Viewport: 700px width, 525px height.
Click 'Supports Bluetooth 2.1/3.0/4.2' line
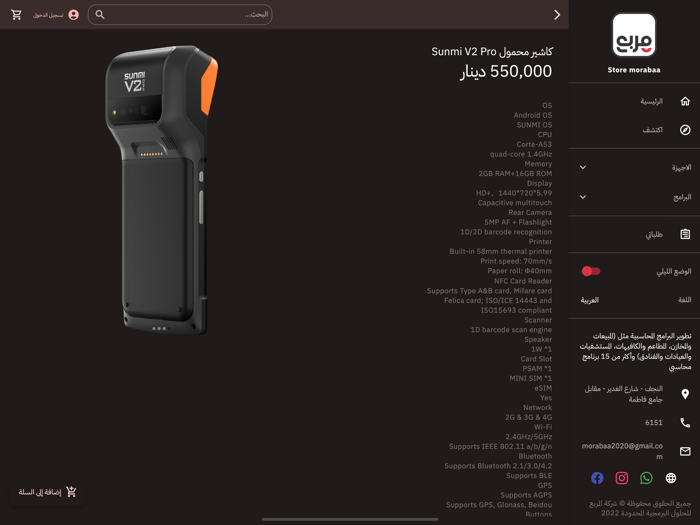coord(498,466)
